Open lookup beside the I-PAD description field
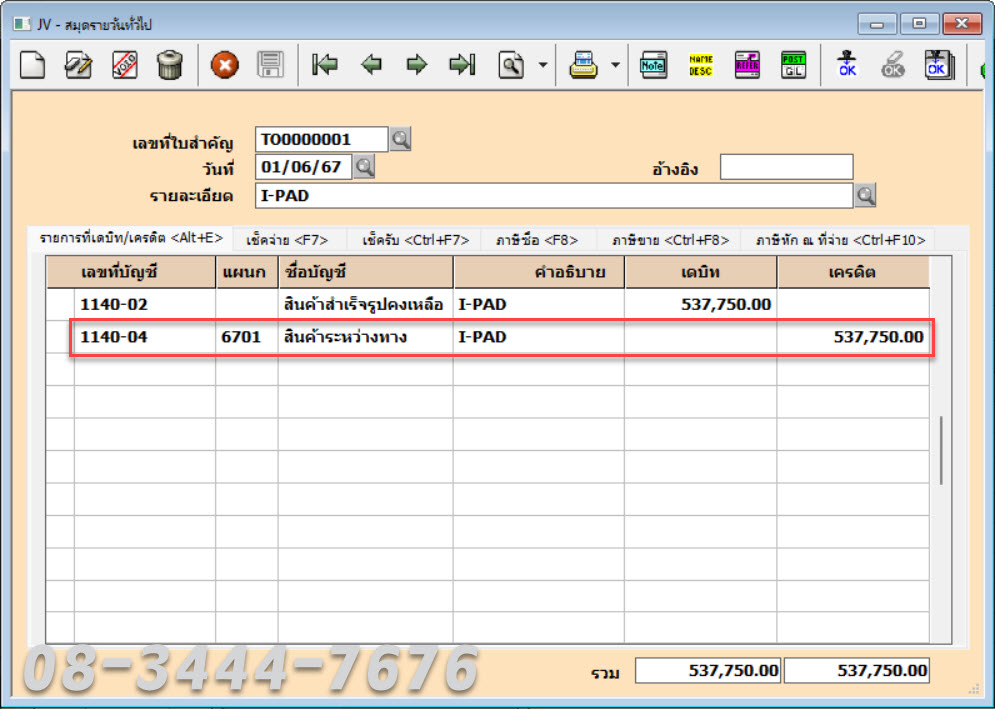 point(865,195)
